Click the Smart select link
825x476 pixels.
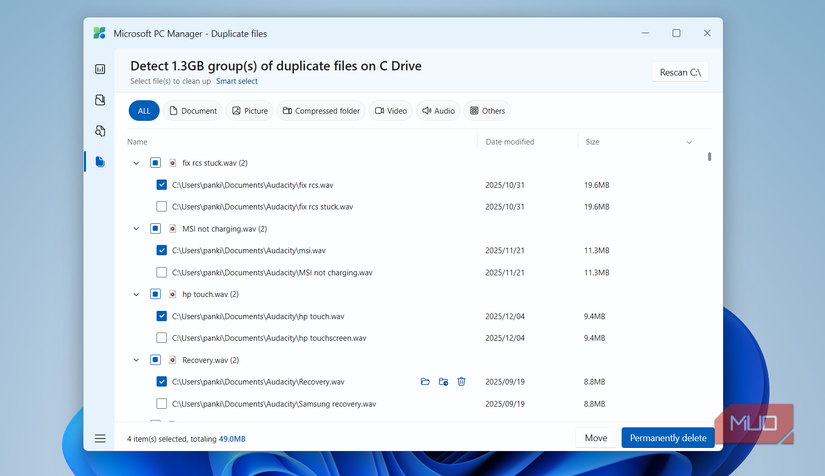[x=237, y=81]
